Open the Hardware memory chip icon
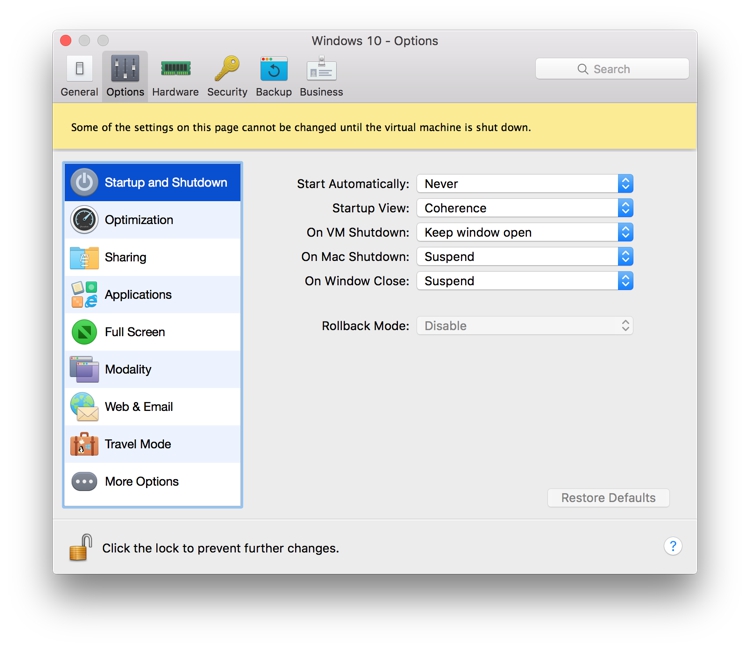750x649 pixels. pyautogui.click(x=176, y=68)
